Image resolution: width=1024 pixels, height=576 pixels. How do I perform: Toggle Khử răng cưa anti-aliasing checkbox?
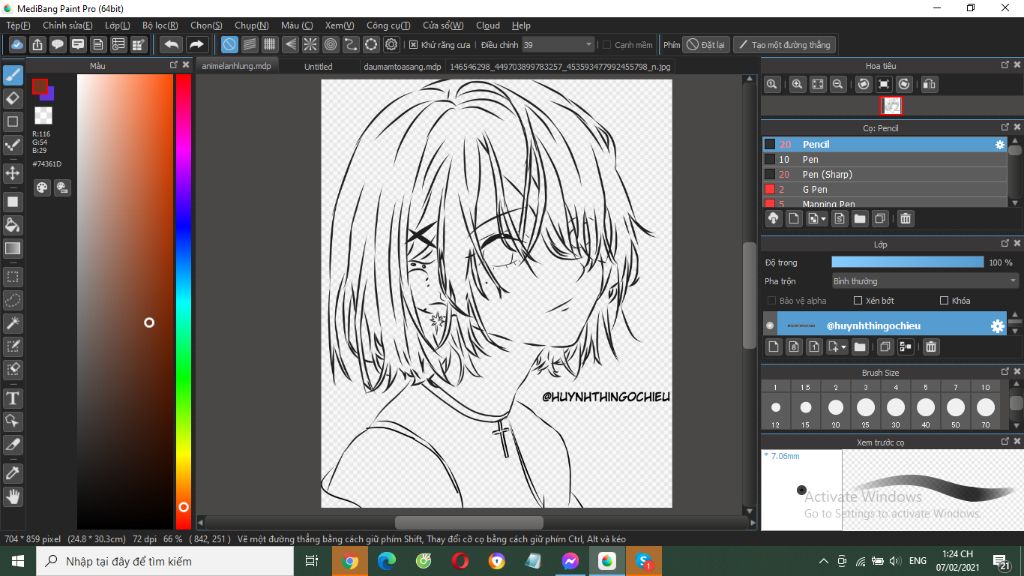pos(413,44)
